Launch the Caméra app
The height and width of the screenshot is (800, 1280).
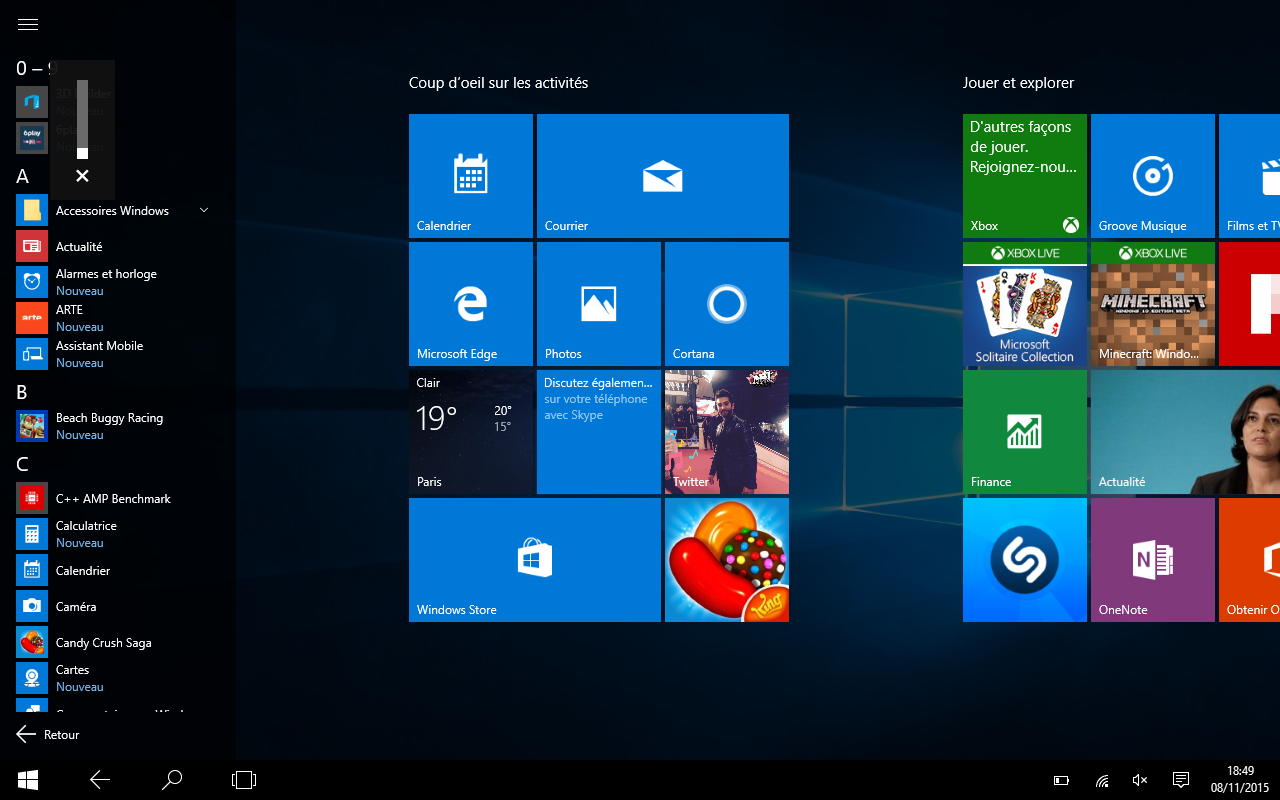114,606
